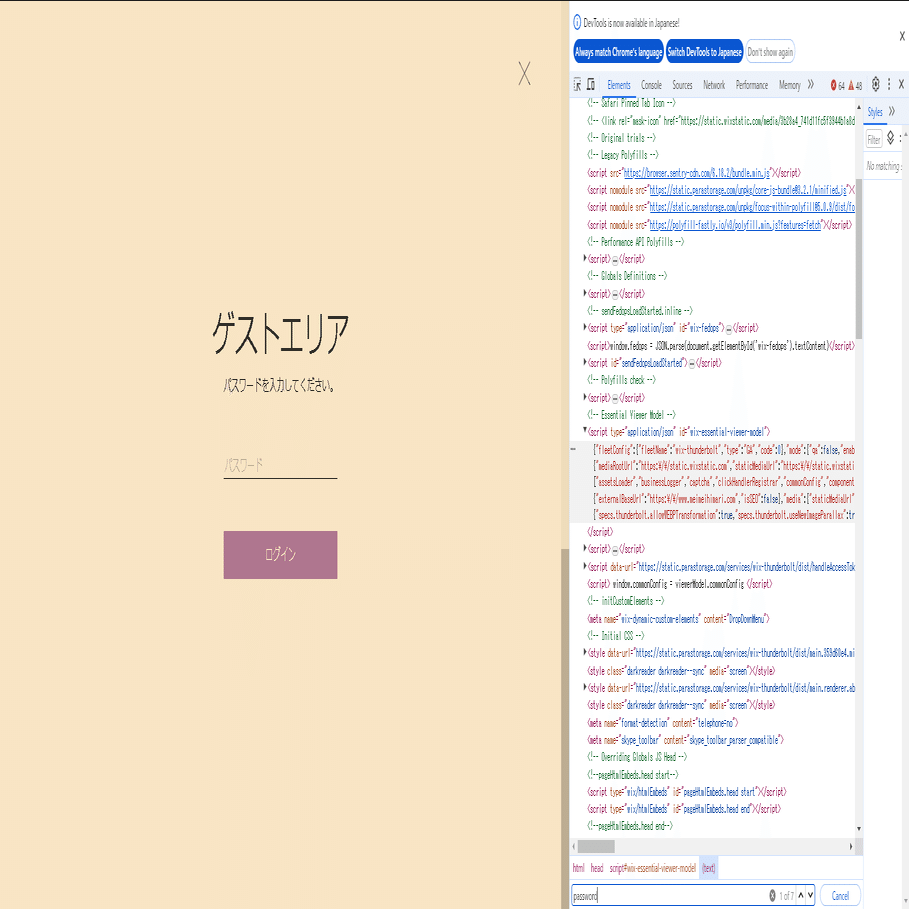Jump to next search result arrow
This screenshot has height=909, width=909.
pyautogui.click(x=810, y=895)
